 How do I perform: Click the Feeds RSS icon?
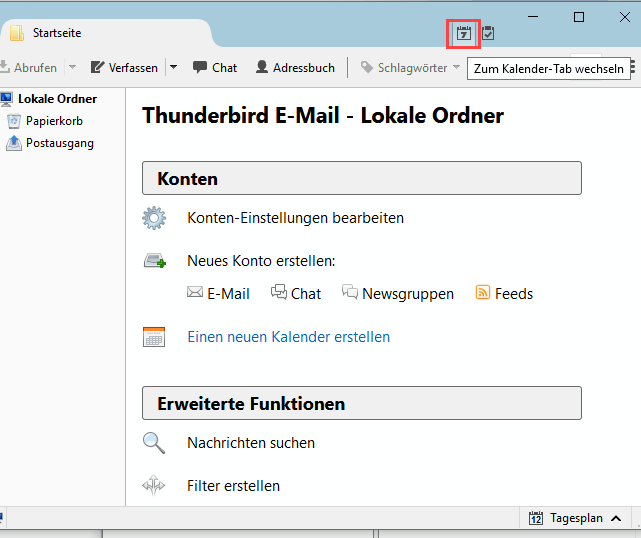[483, 292]
